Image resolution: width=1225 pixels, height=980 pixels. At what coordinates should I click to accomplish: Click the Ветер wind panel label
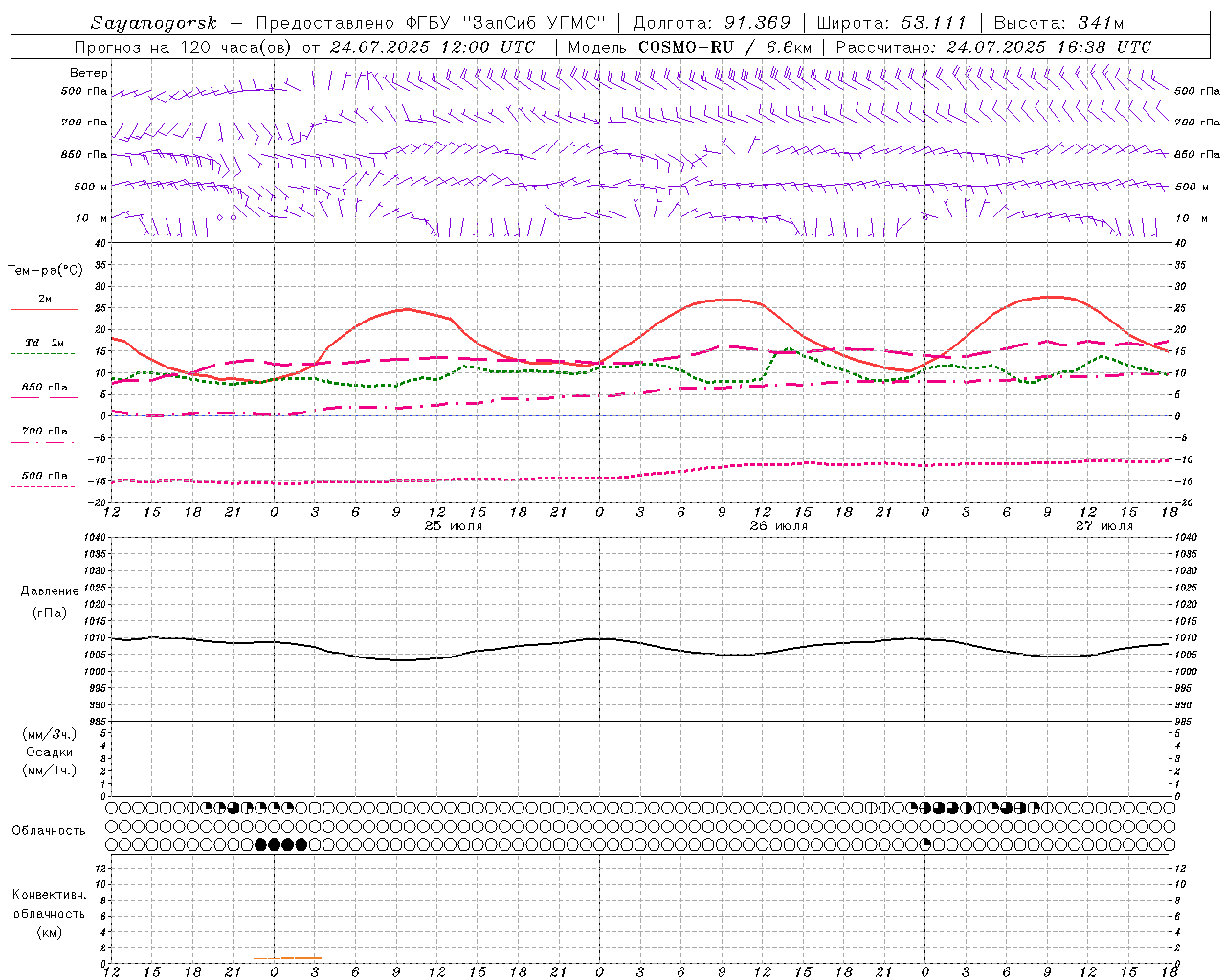click(89, 73)
